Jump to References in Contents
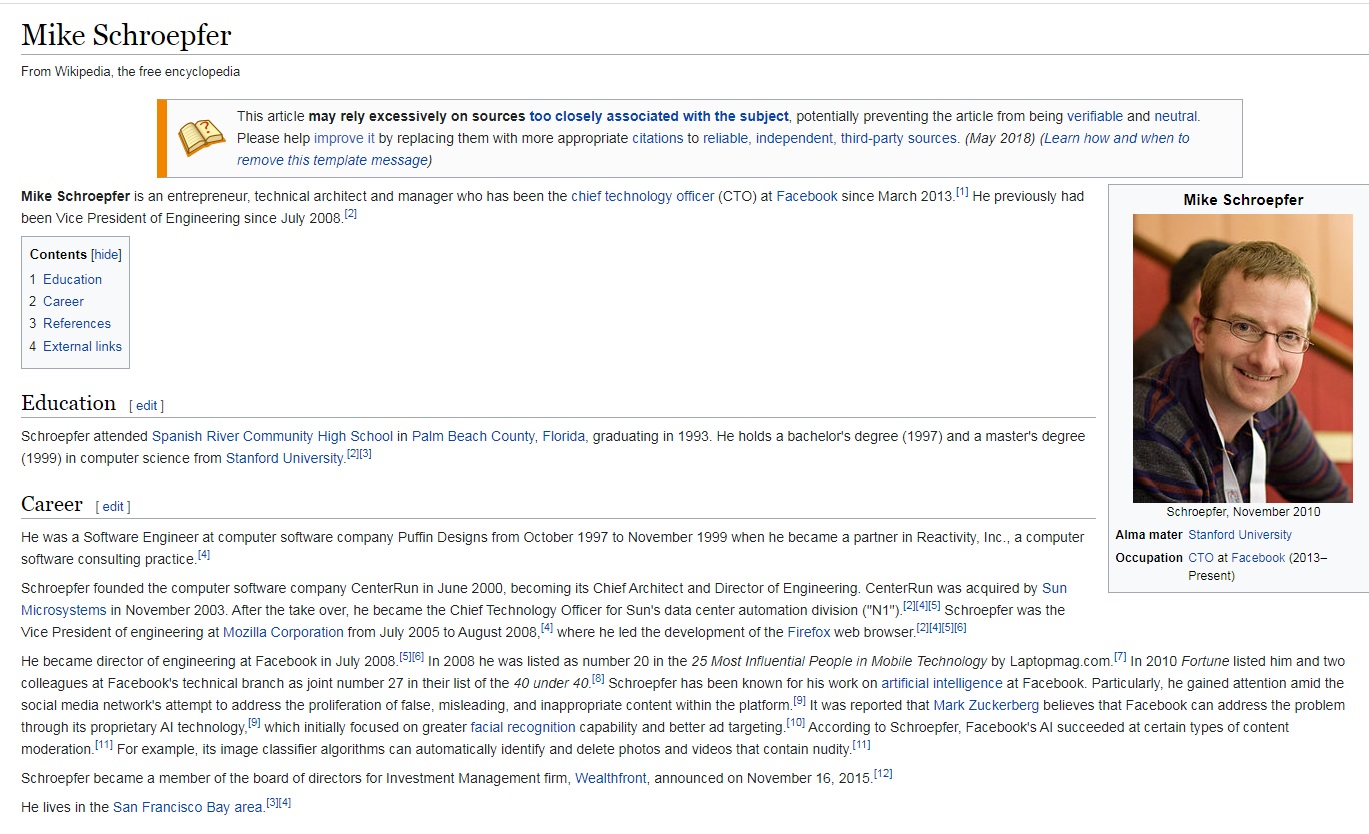This screenshot has width=1369, height=834. coord(77,323)
